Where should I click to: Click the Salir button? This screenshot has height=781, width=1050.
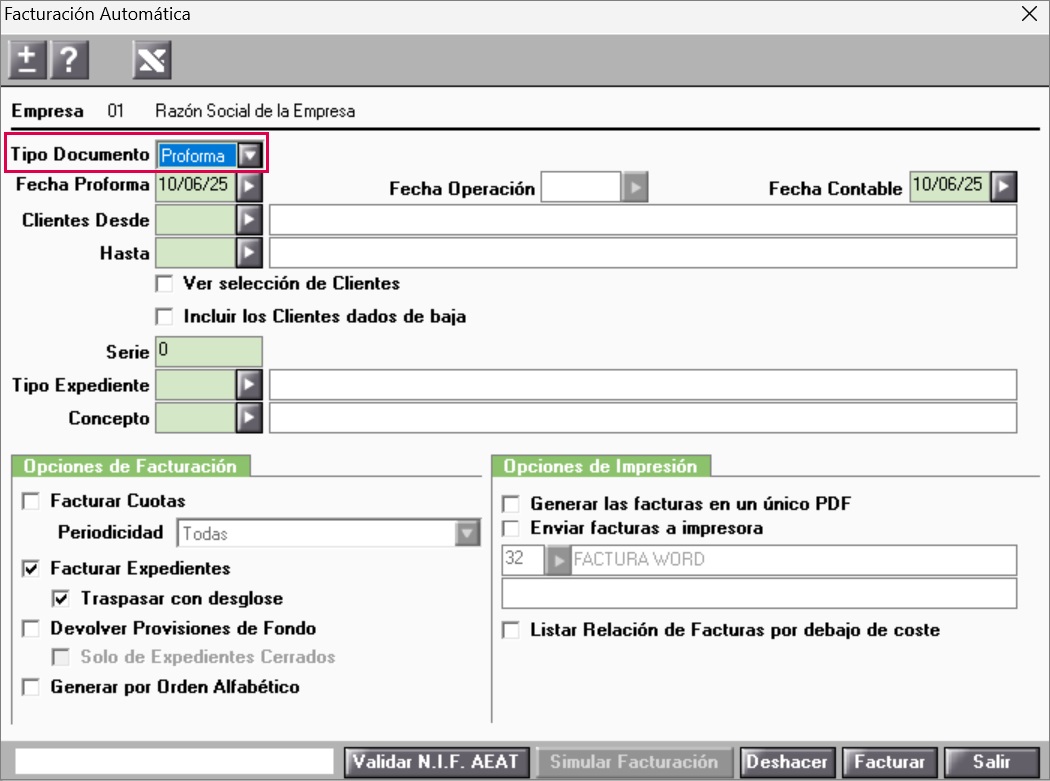(992, 762)
